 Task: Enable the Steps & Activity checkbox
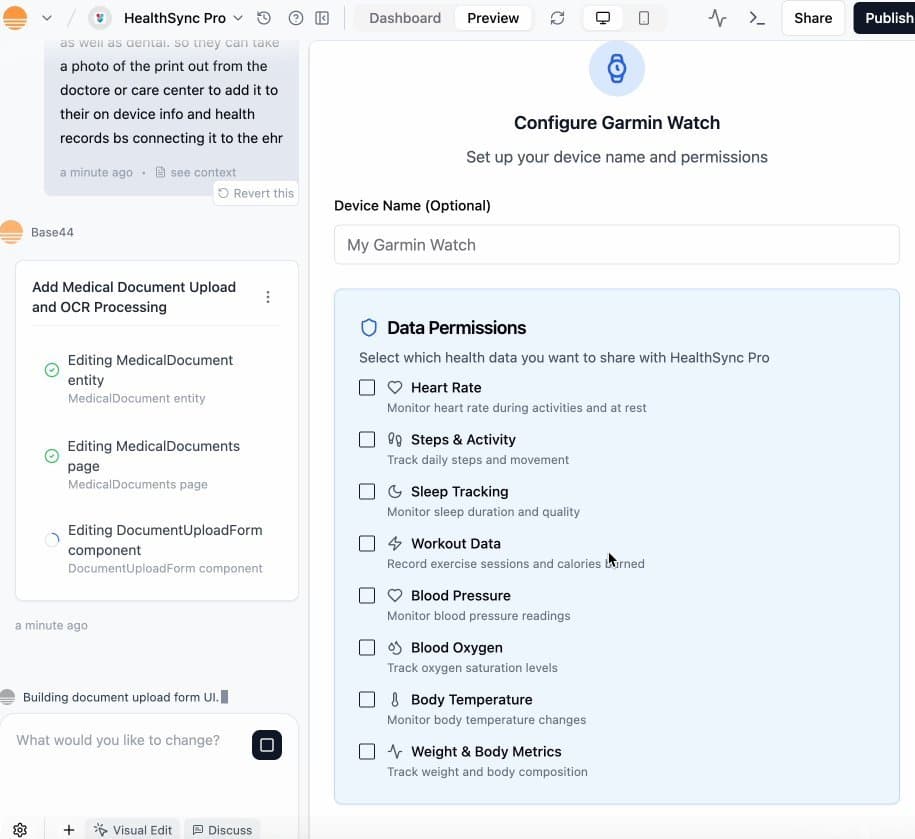[367, 439]
